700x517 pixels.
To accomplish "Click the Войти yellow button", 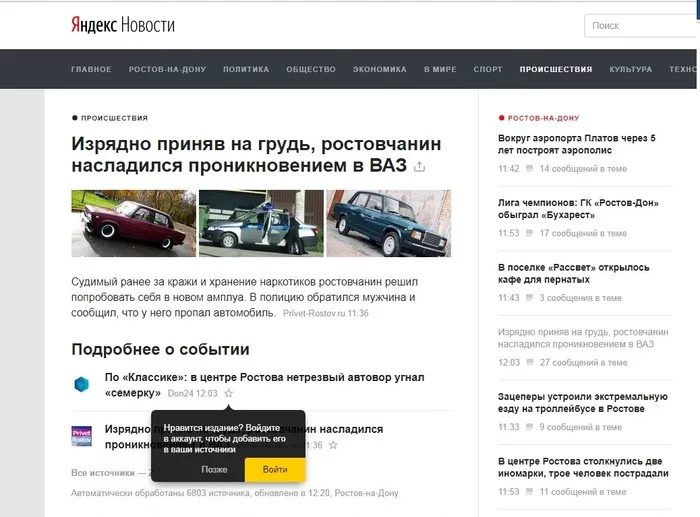I will coord(275,470).
